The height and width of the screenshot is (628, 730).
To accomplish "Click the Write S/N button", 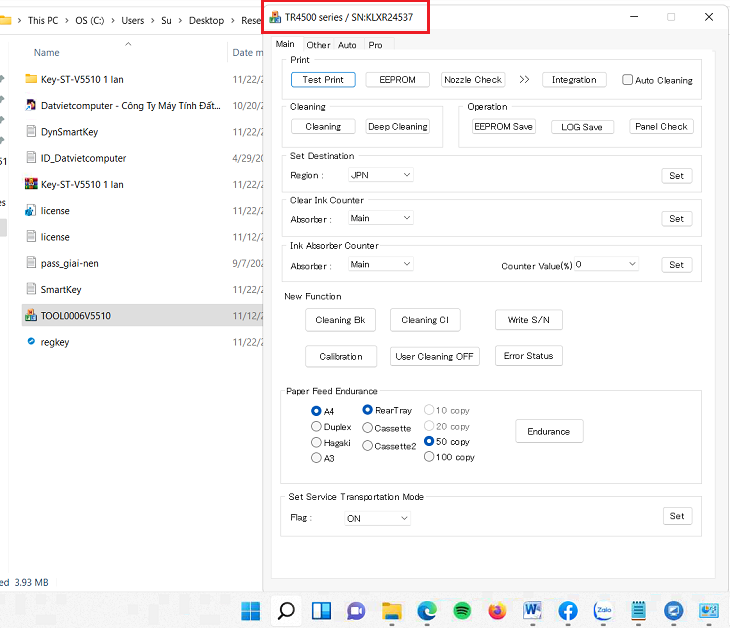I will point(528,320).
